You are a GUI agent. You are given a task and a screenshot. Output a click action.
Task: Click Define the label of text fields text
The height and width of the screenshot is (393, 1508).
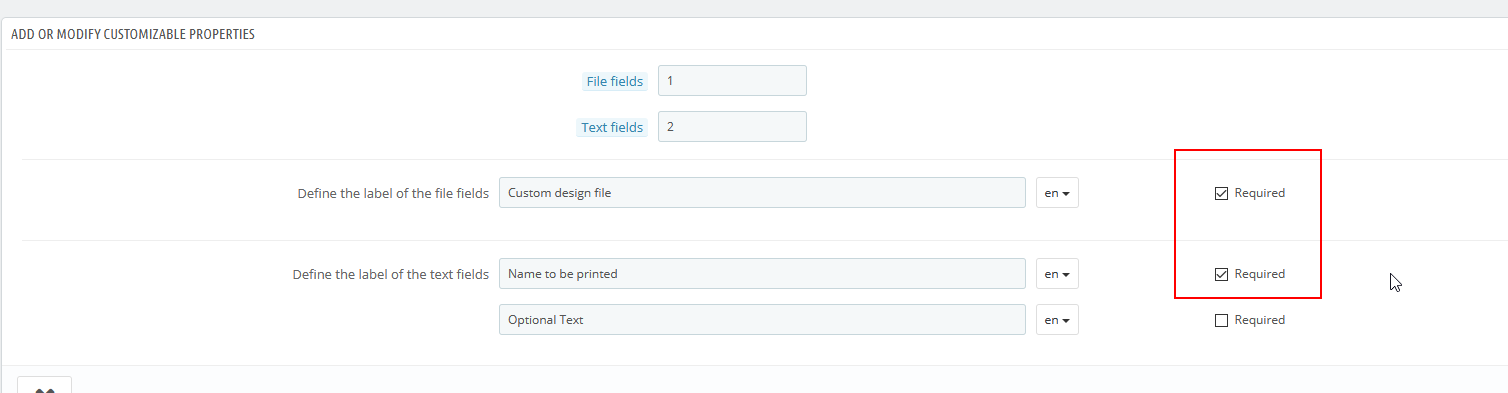pyautogui.click(x=391, y=274)
